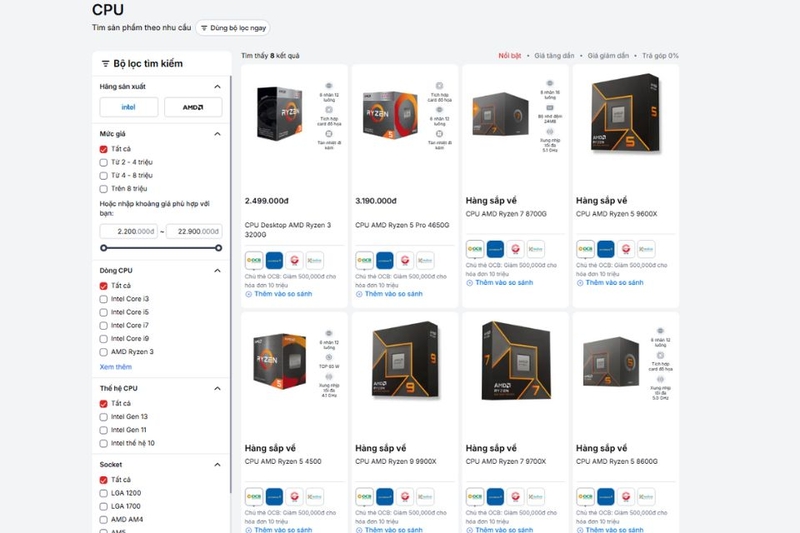The height and width of the screenshot is (533, 800).
Task: Click TDP spec icon on Ryzen 5 4500 card
Action: [x=329, y=358]
